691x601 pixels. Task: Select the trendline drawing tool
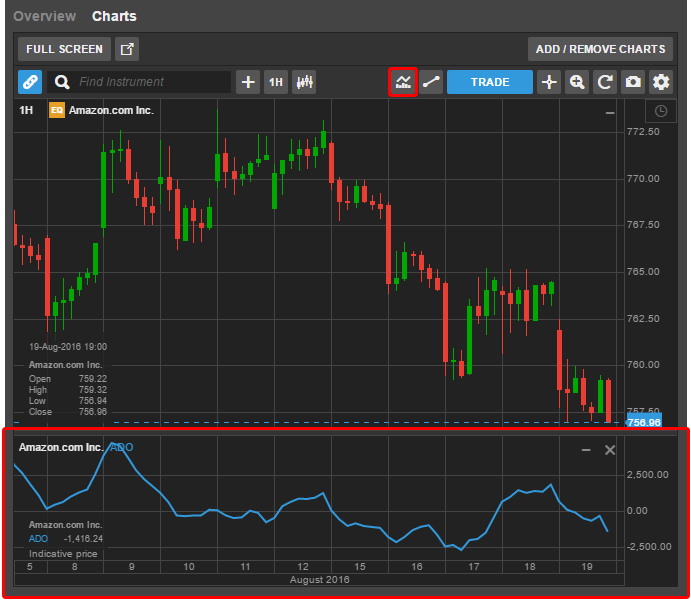(430, 82)
